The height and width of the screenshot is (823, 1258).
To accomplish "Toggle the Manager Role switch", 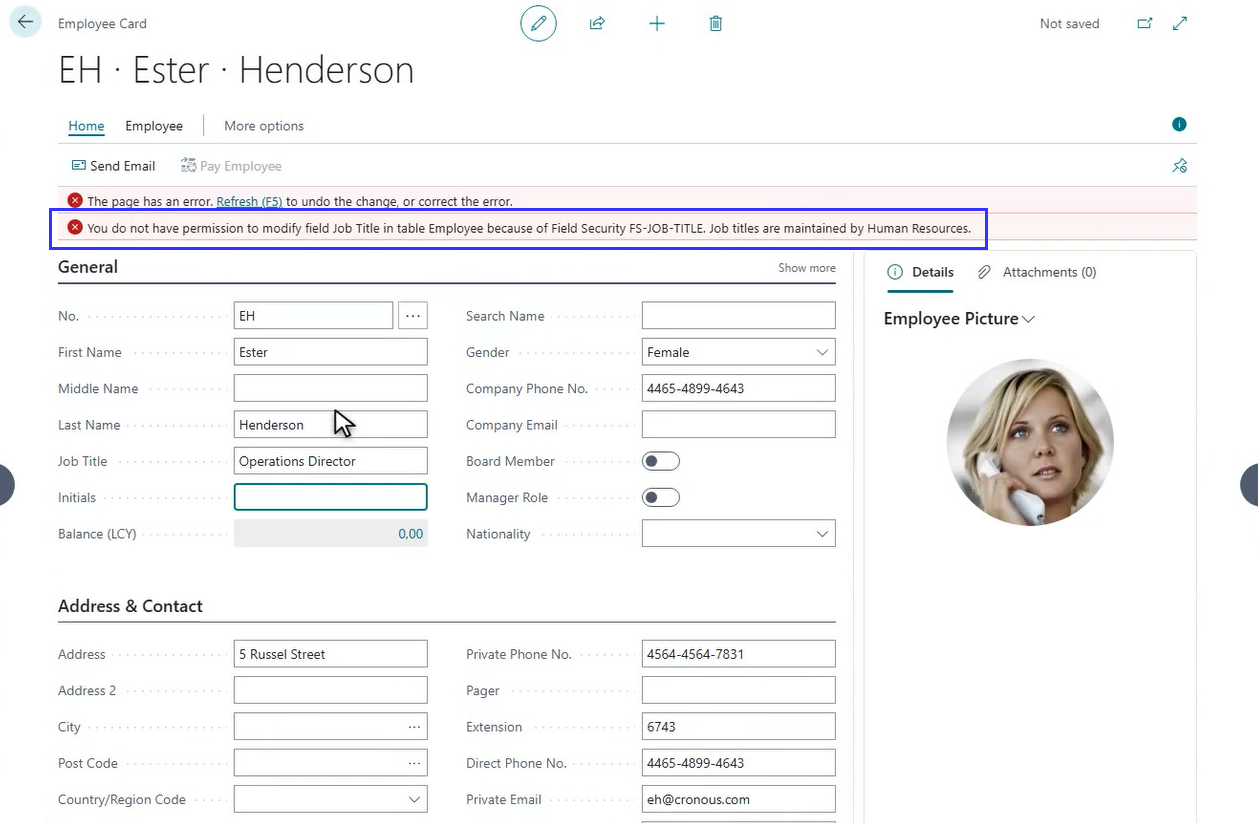I will (661, 497).
